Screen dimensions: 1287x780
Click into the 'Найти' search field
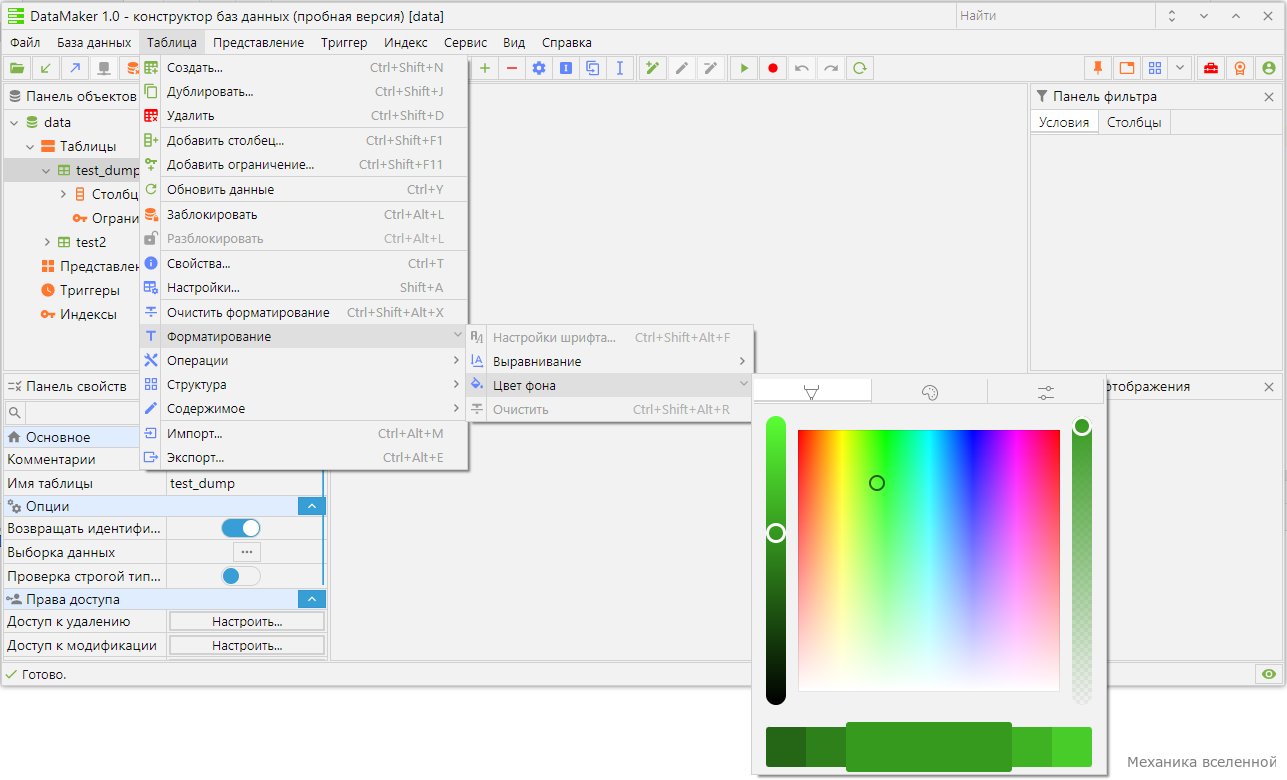[1054, 16]
